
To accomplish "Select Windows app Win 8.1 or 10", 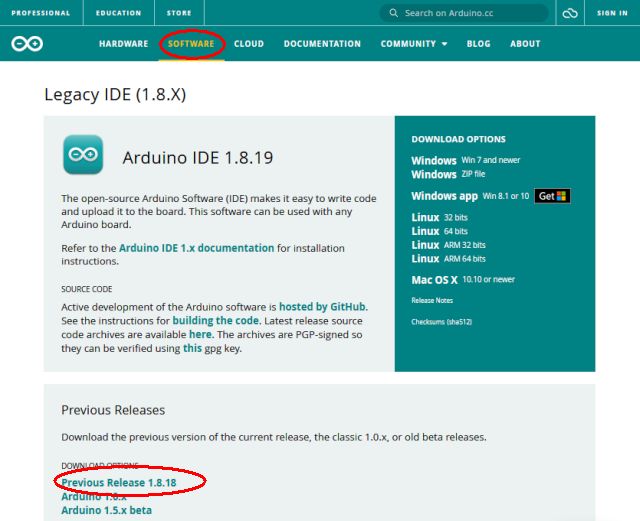I will click(x=470, y=196).
